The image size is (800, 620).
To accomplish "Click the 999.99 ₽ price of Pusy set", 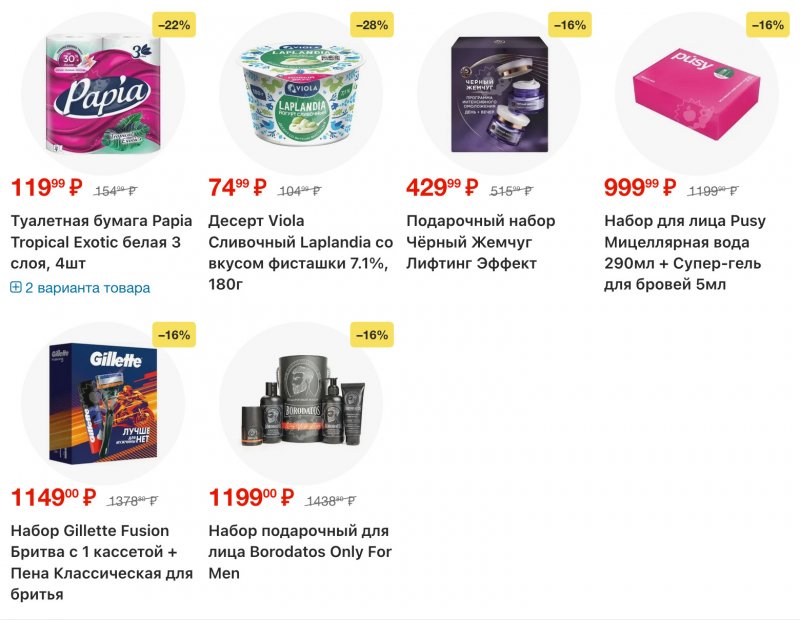I will point(639,188).
